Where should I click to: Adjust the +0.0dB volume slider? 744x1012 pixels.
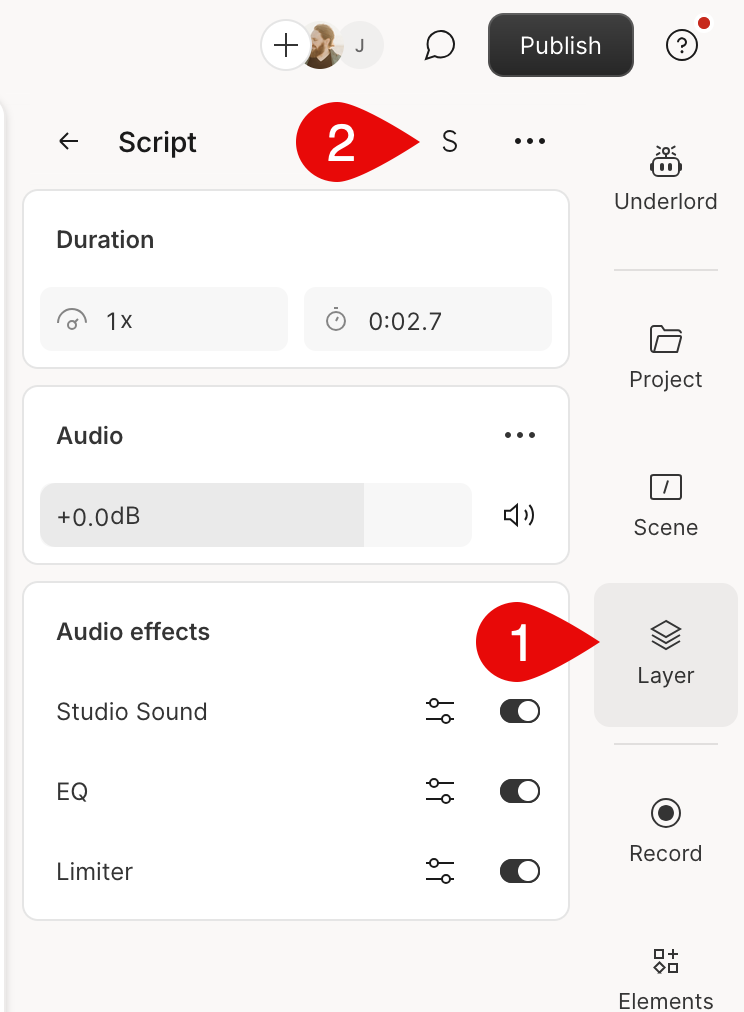pos(256,515)
